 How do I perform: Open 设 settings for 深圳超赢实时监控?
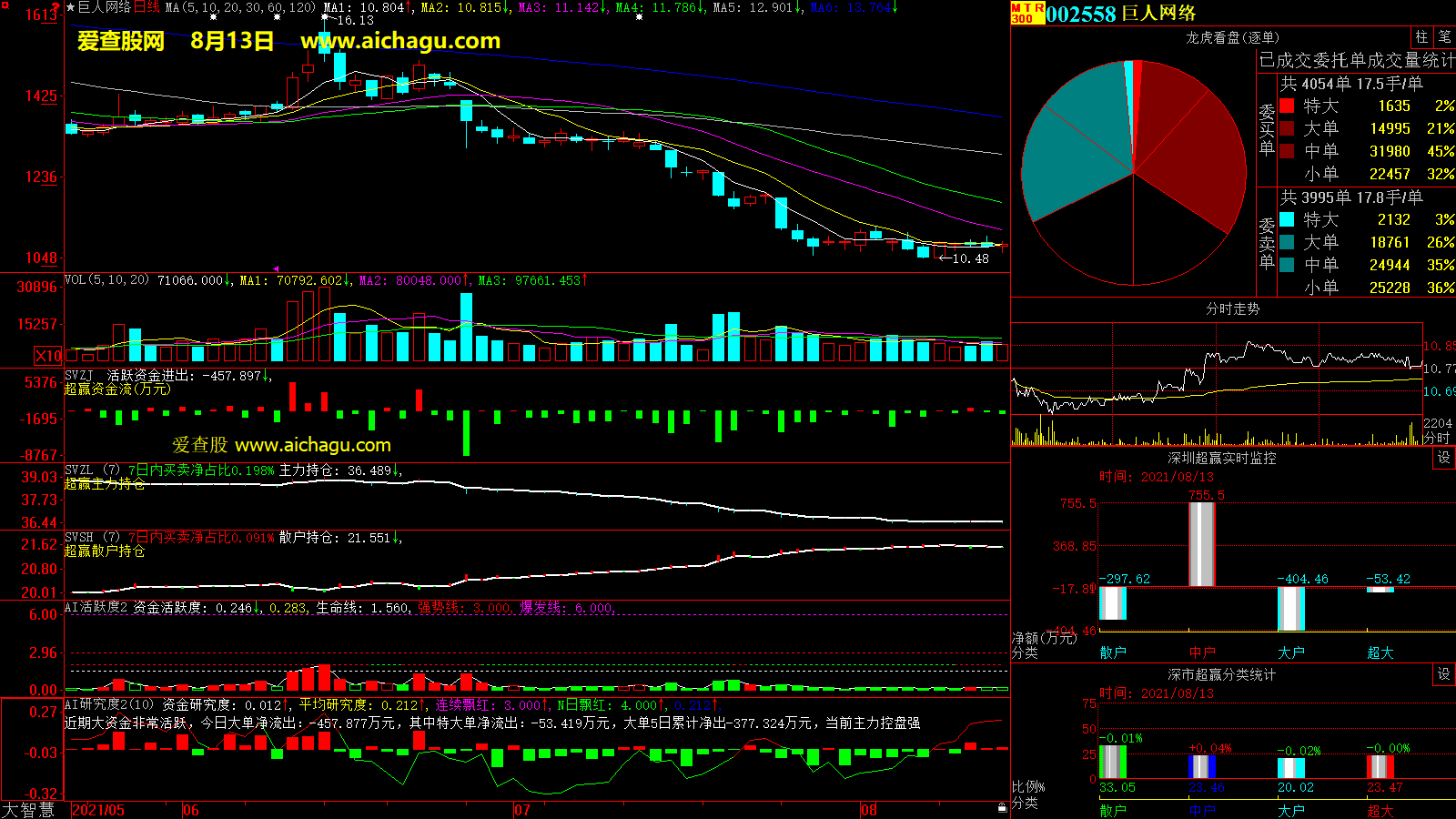1444,458
